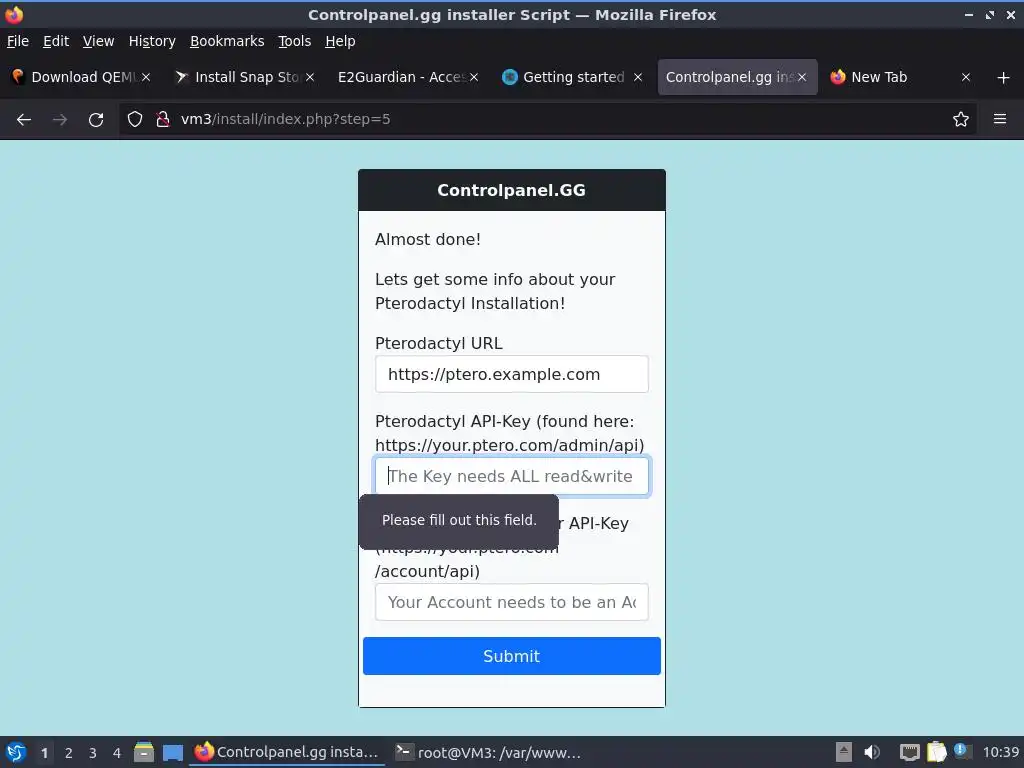Viewport: 1024px width, 768px height.
Task: Click the Firefox logo in title bar
Action: point(14,14)
